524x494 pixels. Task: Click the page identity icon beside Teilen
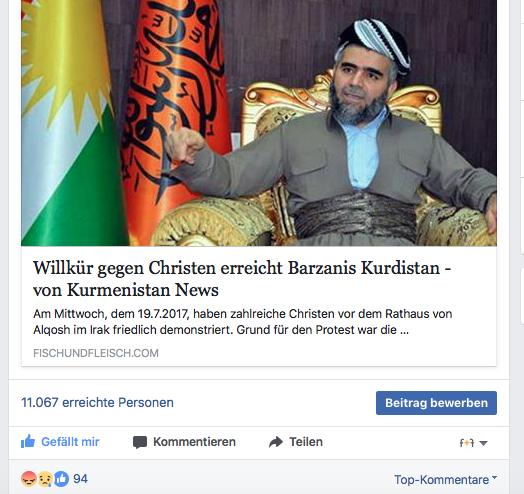pos(467,443)
